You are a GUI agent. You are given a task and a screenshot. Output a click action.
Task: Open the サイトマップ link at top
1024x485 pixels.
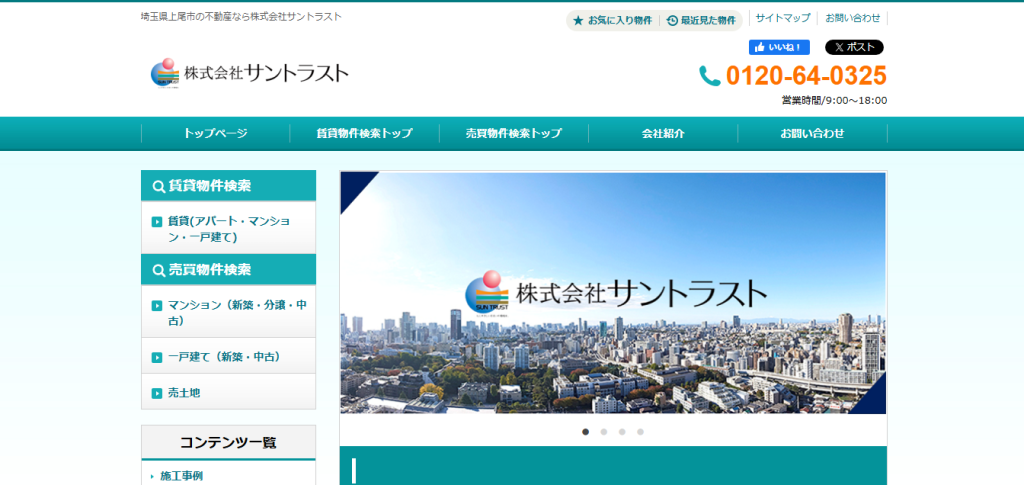[x=783, y=18]
